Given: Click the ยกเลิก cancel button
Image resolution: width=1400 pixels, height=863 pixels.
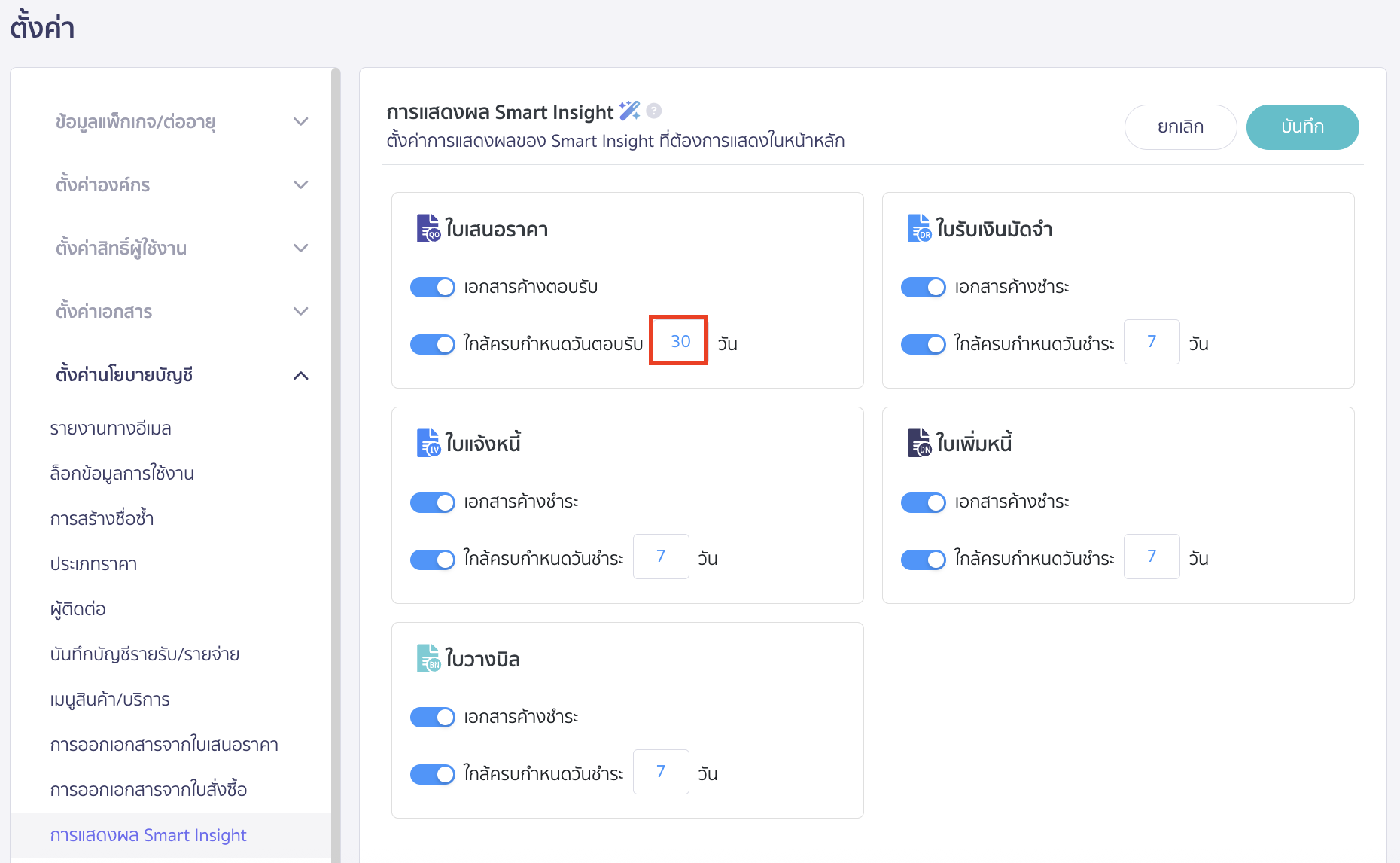Looking at the screenshot, I should [x=1180, y=127].
